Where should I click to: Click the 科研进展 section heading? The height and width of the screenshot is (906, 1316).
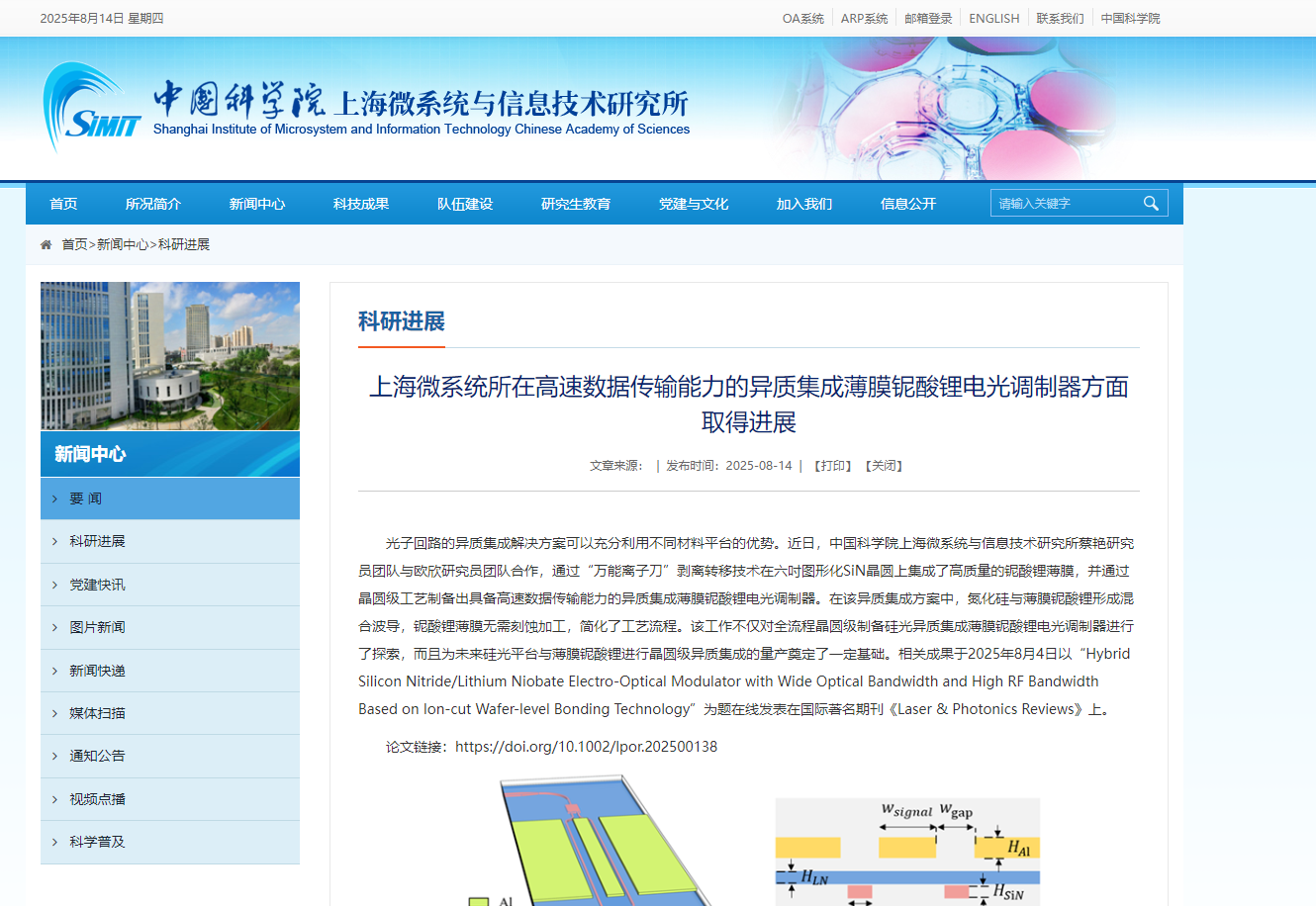coord(402,321)
